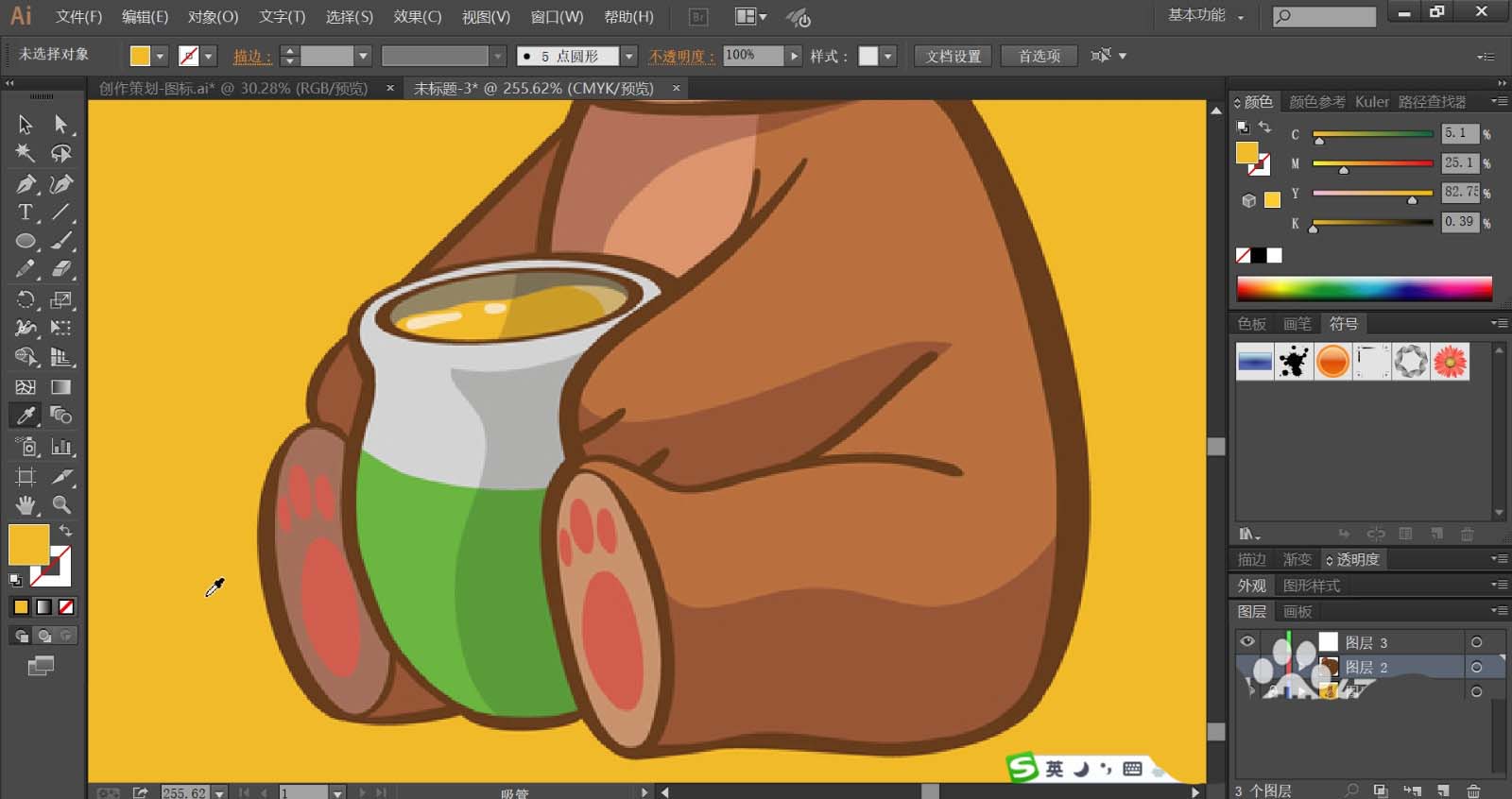Select the Line Segment tool
This screenshot has width=1512, height=799.
click(x=61, y=212)
